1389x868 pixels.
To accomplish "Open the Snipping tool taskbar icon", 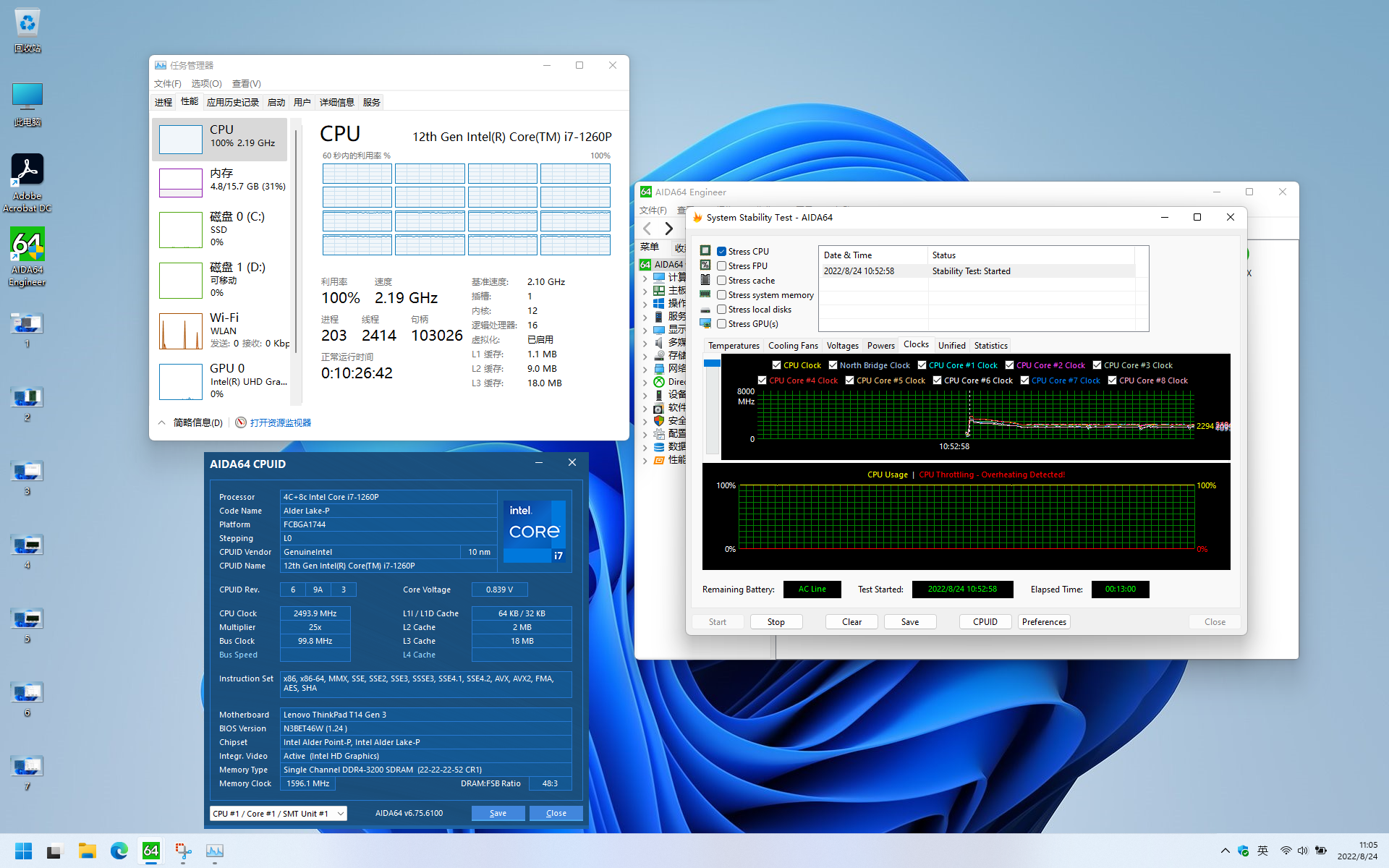I will click(183, 851).
